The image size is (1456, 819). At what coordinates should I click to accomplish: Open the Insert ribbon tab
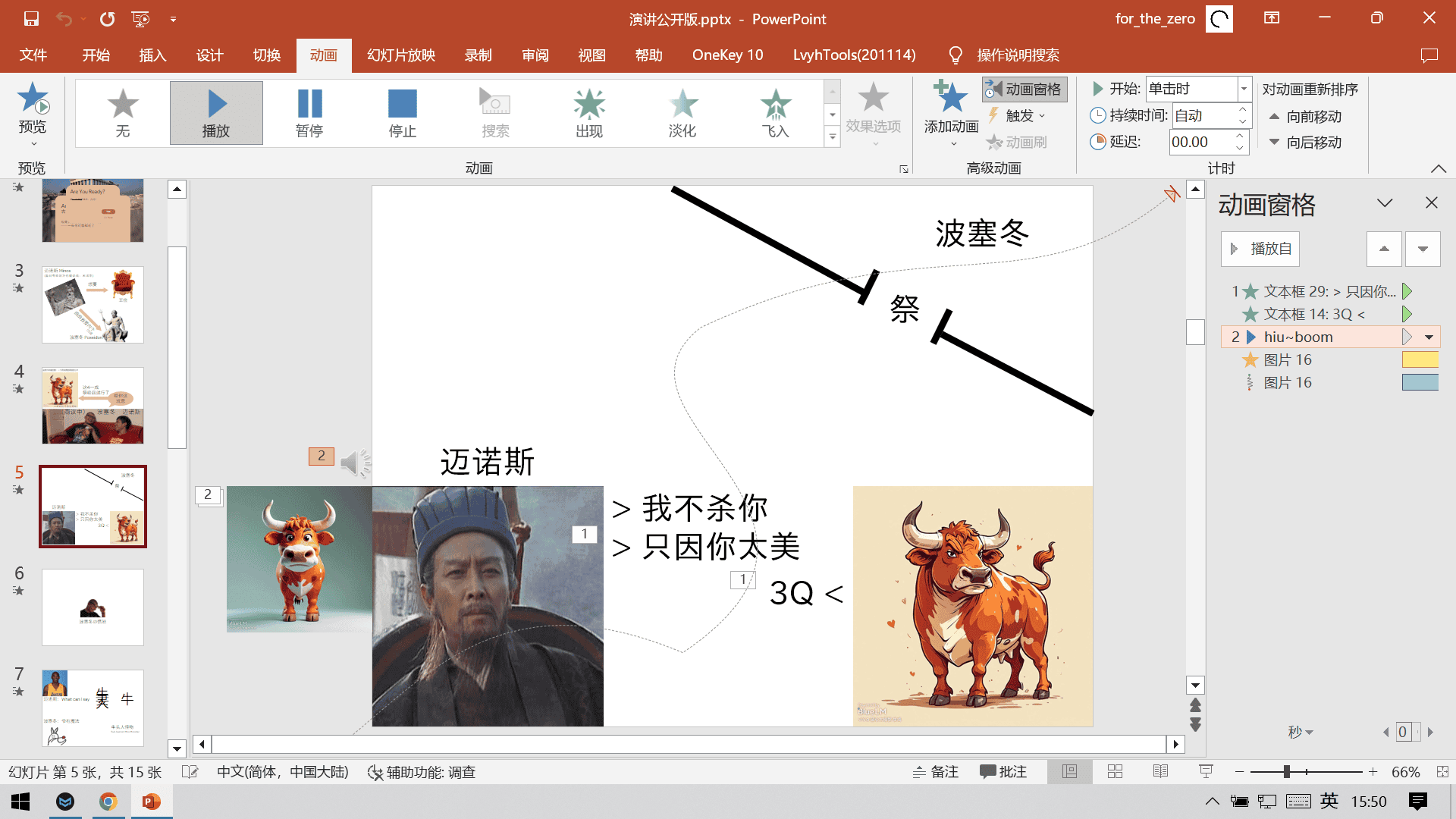tap(152, 55)
